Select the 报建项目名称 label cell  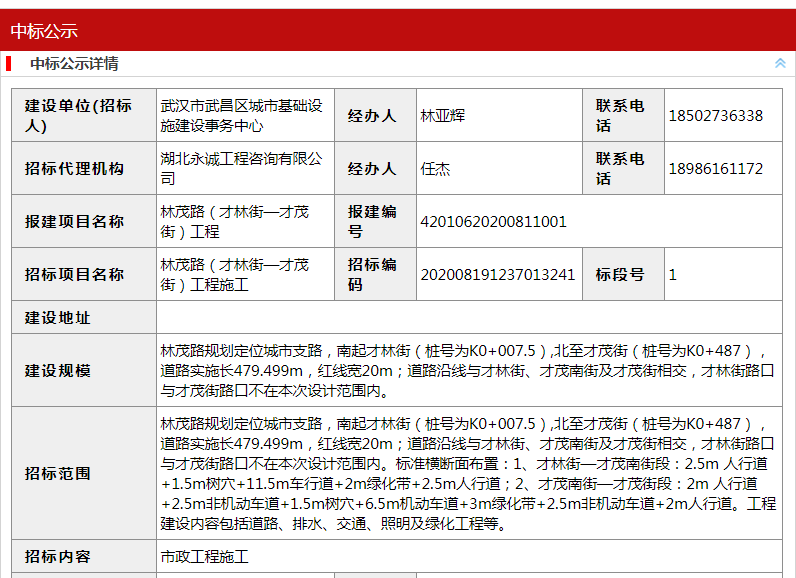coord(84,221)
